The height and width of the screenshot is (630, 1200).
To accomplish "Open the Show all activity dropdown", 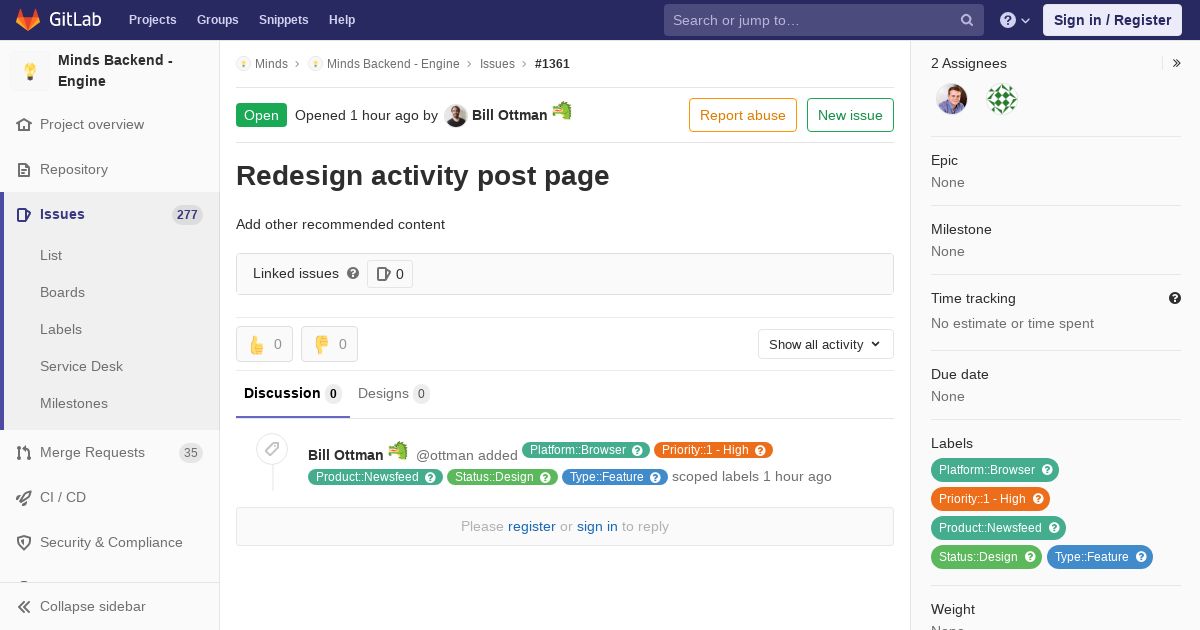I will point(826,344).
